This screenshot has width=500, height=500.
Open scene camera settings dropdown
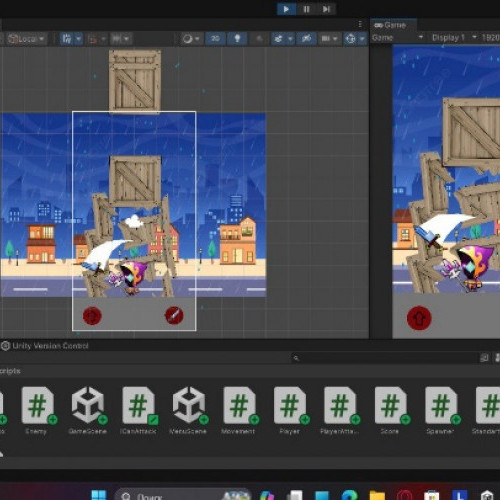pyautogui.click(x=328, y=39)
